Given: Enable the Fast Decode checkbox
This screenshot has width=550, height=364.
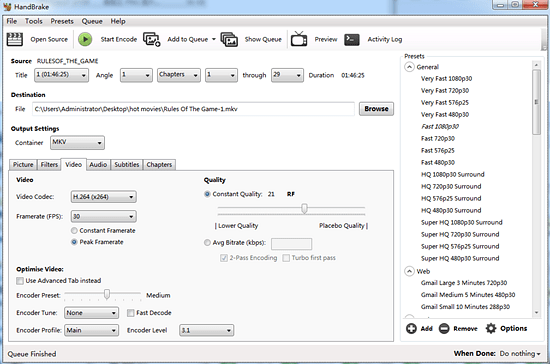Looking at the screenshot, I should tap(130, 313).
